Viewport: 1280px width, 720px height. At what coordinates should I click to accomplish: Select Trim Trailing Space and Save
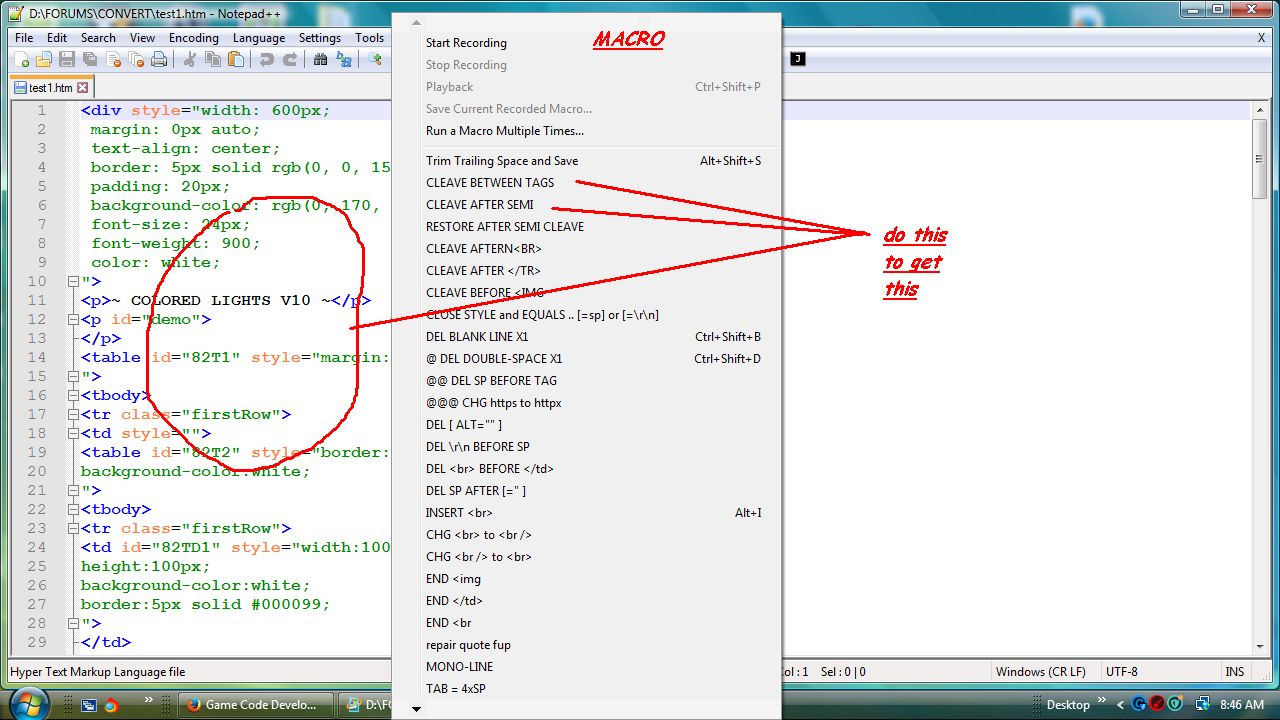(585, 161)
